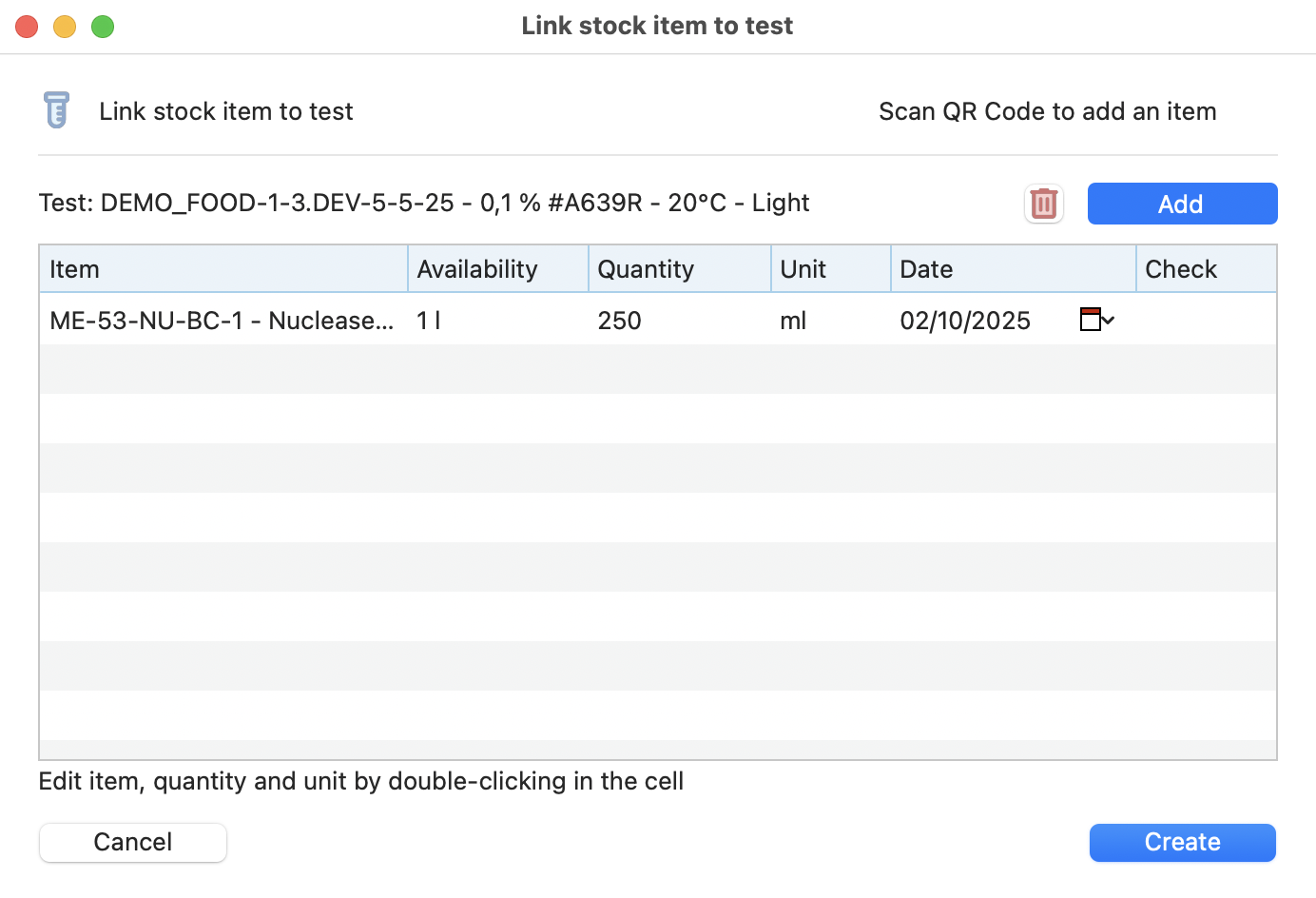This screenshot has height=898, width=1316.
Task: Select the ME-53-NU-BC-1 Nuclease item cell
Action: click(x=222, y=321)
